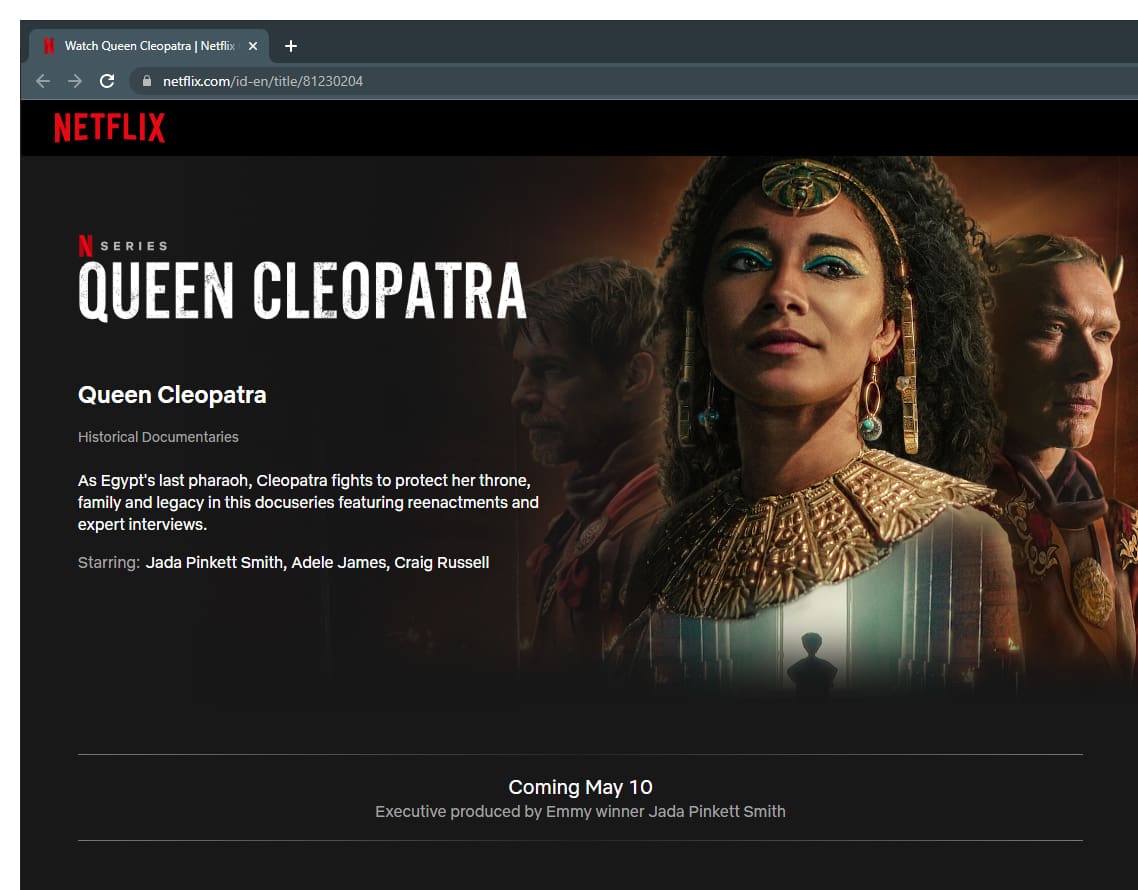Screen dimensions: 1138x890
Task: Click the Queen Cleopatra heading text
Action: [x=172, y=395]
